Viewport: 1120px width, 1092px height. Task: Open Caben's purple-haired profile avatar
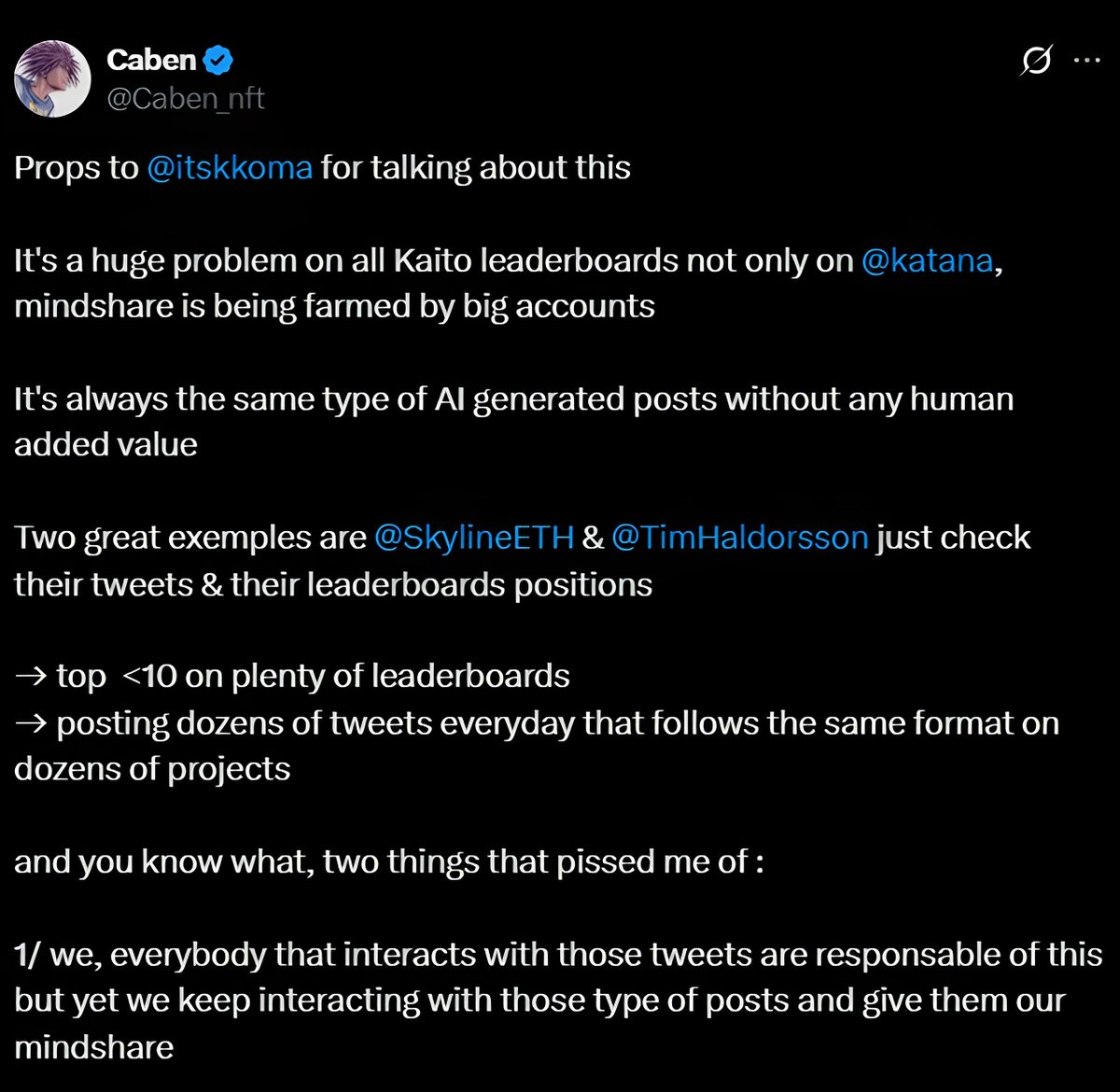tap(52, 78)
